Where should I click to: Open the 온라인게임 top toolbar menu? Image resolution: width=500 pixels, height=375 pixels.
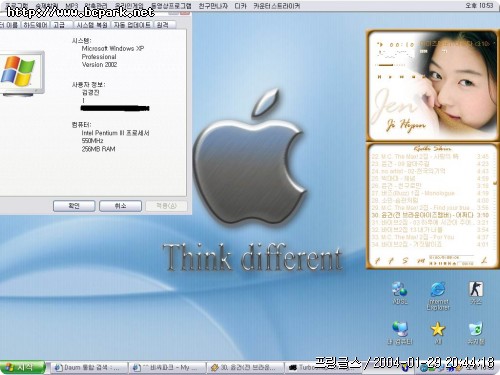click(129, 6)
